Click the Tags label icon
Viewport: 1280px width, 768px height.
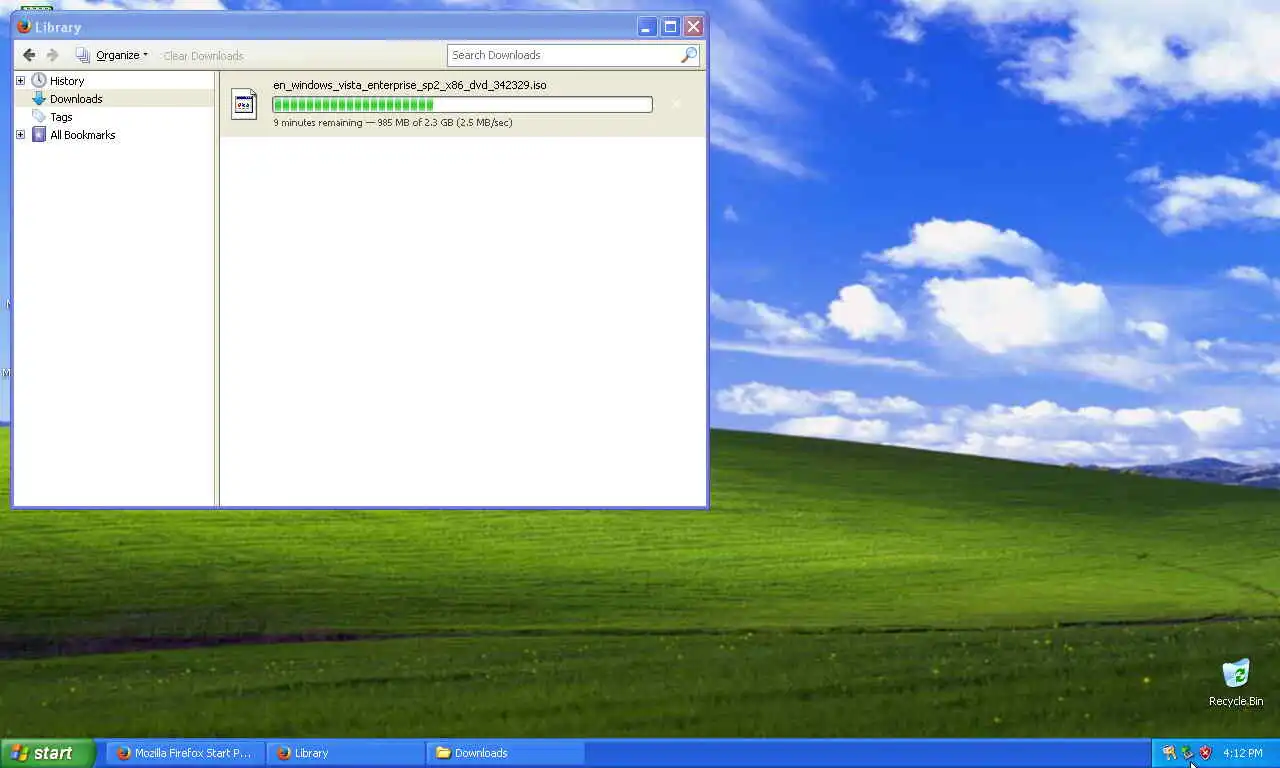tap(39, 116)
